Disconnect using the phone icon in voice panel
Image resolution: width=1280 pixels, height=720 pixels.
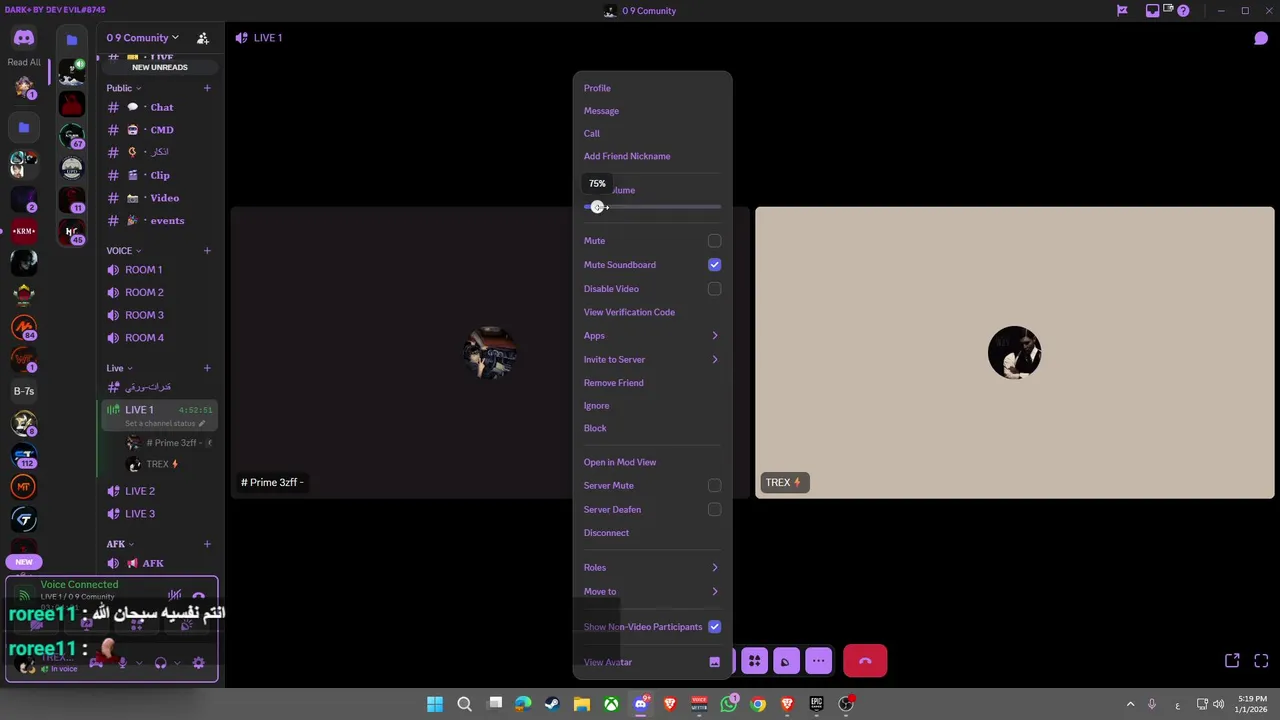click(x=198, y=596)
